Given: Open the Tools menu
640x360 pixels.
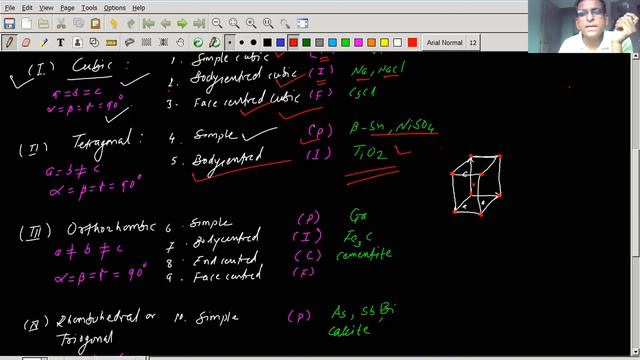Looking at the screenshot, I should (x=89, y=8).
